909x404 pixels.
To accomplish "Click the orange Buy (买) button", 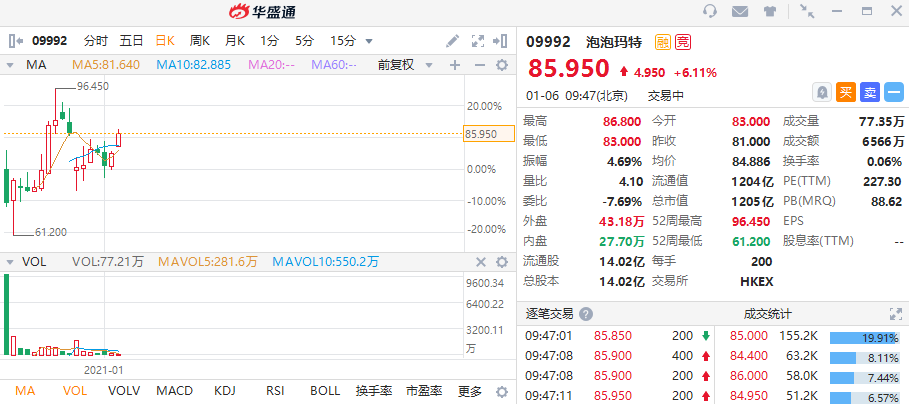I will (x=846, y=92).
